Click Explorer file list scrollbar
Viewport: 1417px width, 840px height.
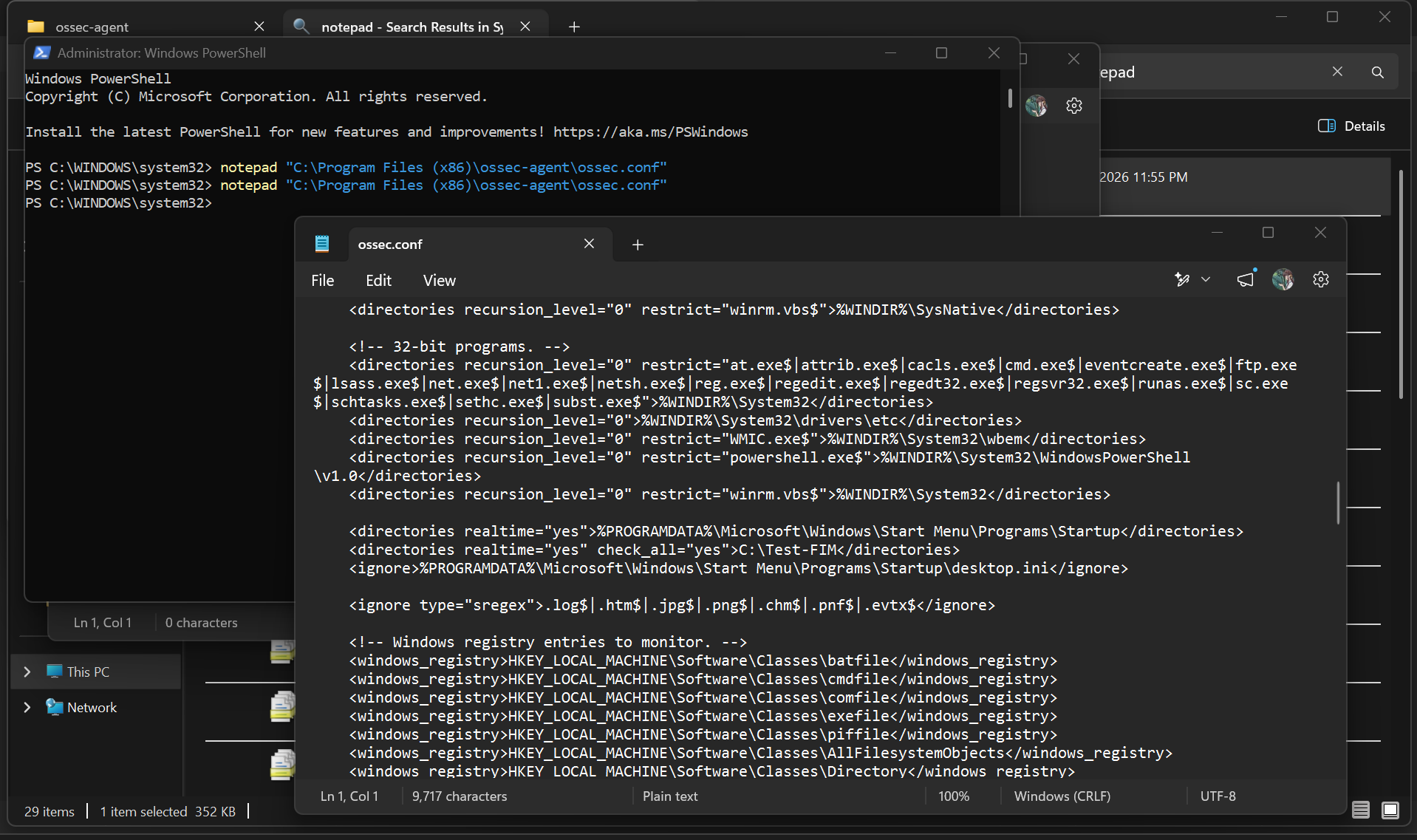(x=1401, y=284)
